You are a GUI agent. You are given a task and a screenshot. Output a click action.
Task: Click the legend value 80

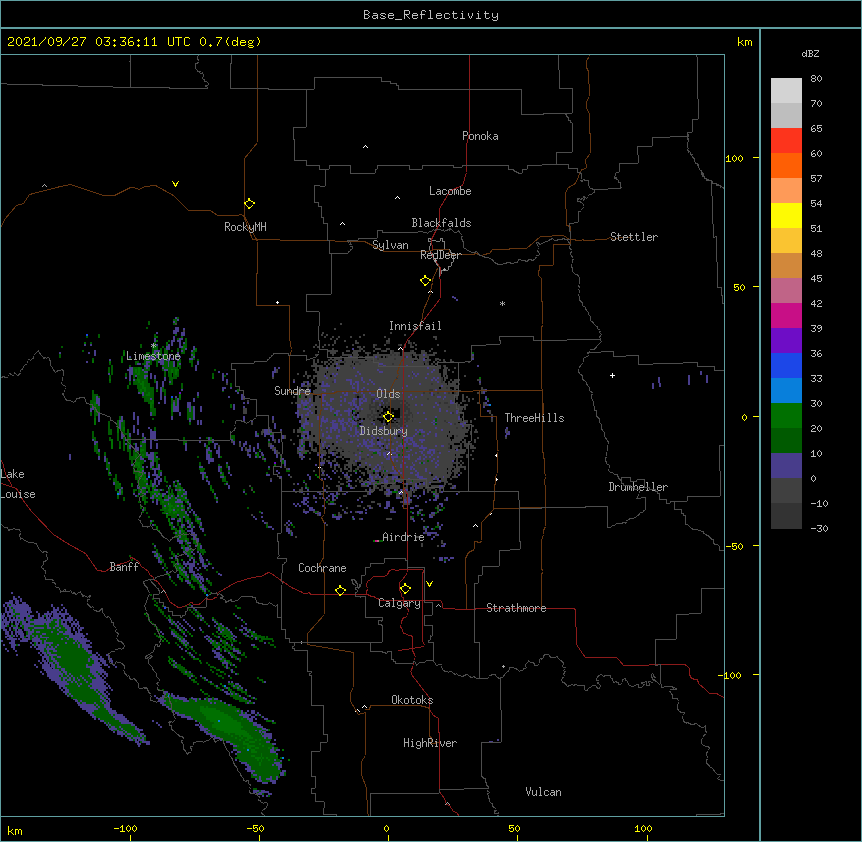pos(816,79)
